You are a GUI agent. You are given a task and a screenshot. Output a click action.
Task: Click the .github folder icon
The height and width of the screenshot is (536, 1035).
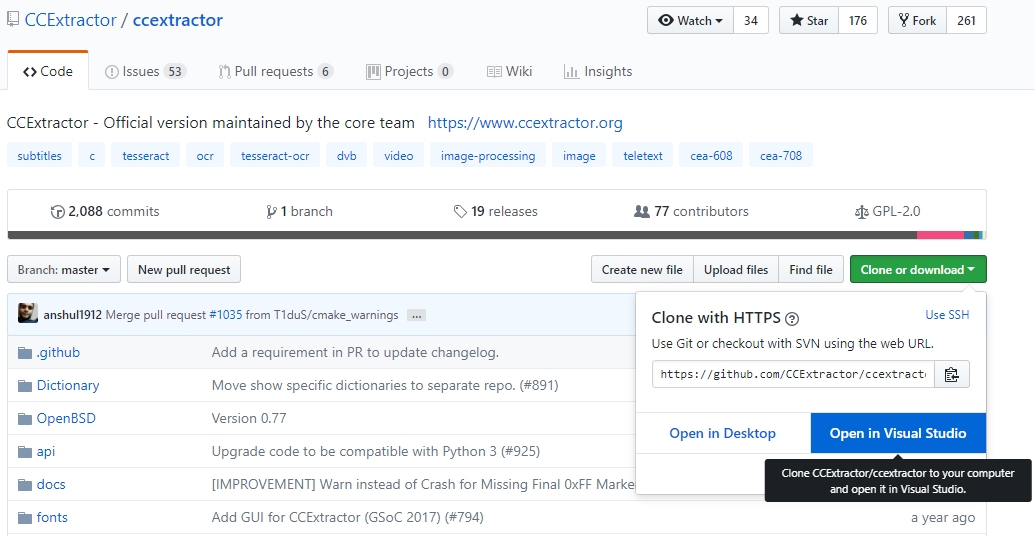coord(25,353)
